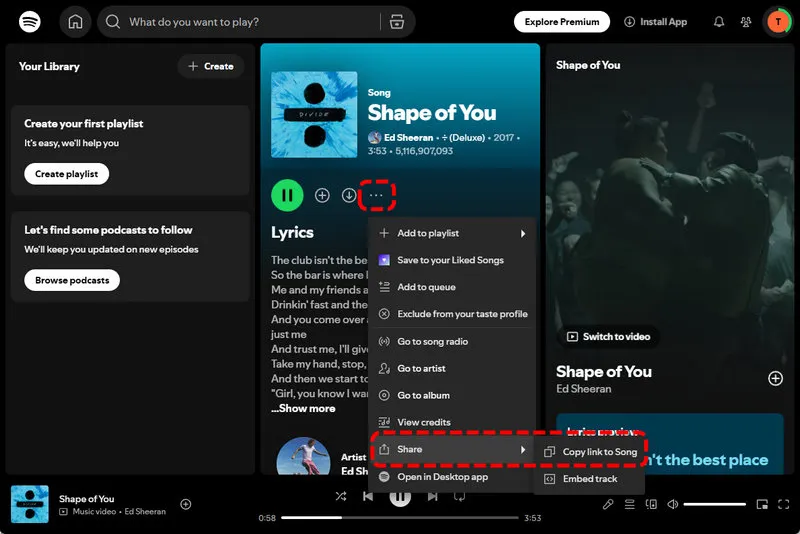Select Add to queue
This screenshot has width=800, height=534.
(x=452, y=287)
